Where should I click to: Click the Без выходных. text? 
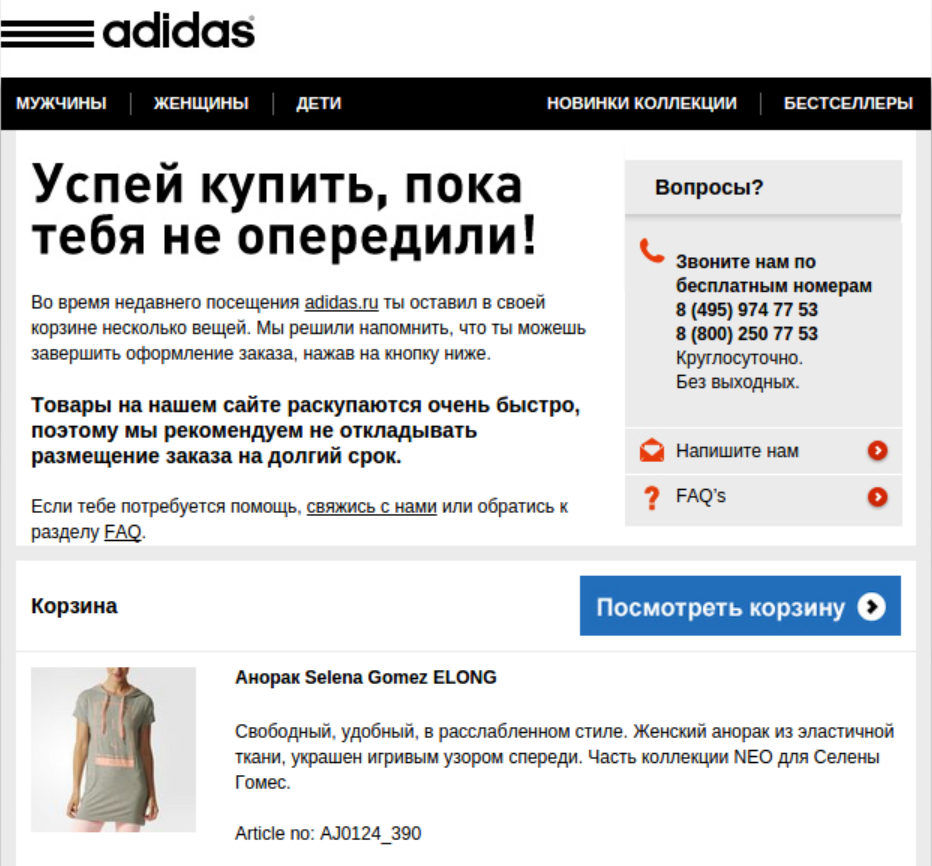point(738,382)
